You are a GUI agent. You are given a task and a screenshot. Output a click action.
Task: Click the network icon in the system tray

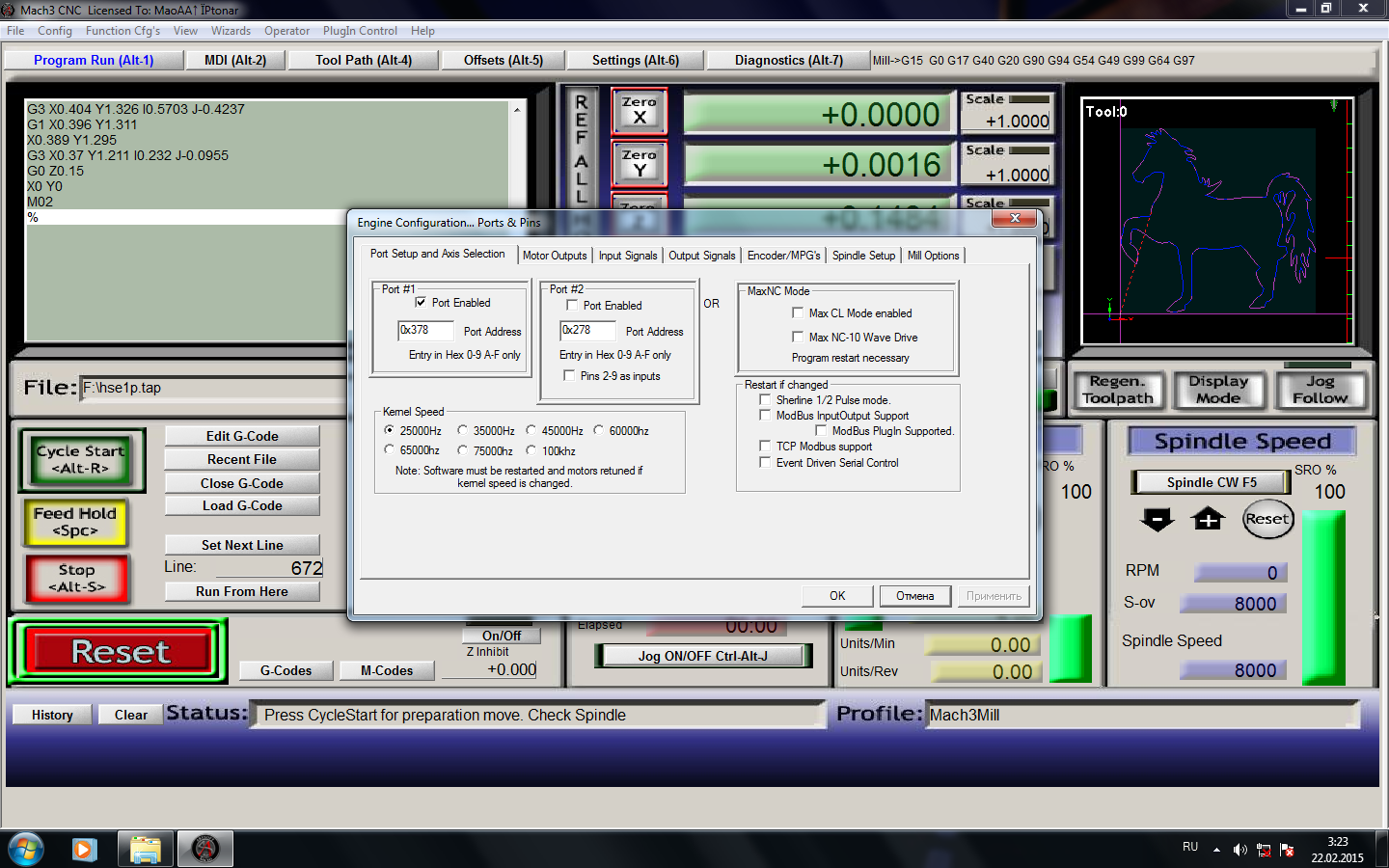click(x=1263, y=850)
